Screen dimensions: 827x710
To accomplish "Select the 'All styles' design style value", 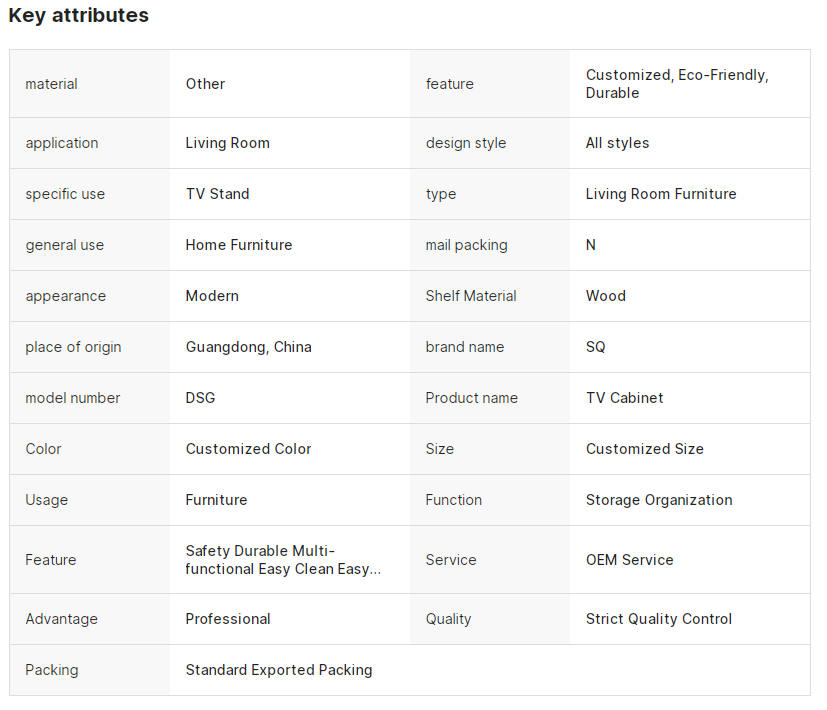I will click(617, 143).
